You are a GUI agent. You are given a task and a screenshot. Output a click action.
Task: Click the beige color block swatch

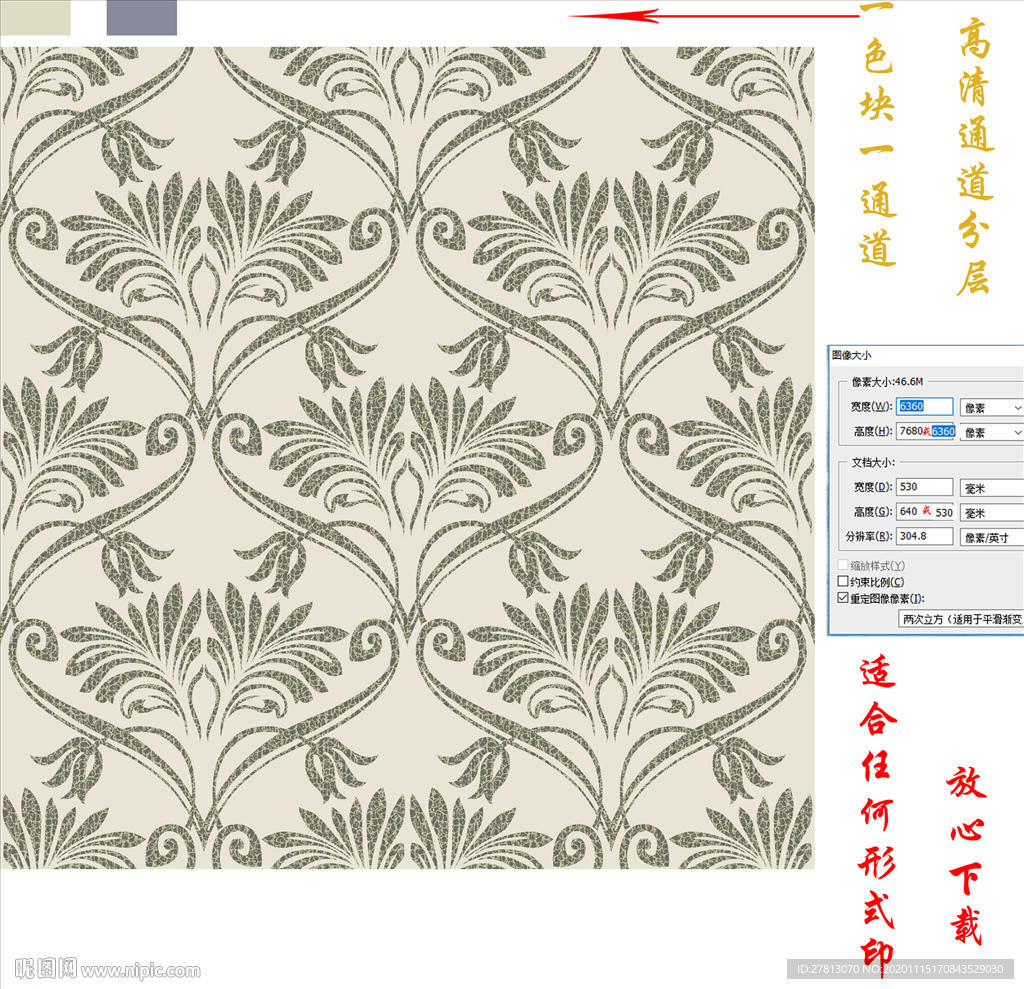(x=35, y=17)
